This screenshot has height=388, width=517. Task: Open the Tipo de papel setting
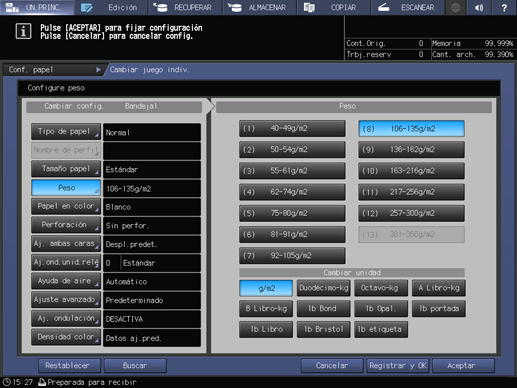coord(66,132)
